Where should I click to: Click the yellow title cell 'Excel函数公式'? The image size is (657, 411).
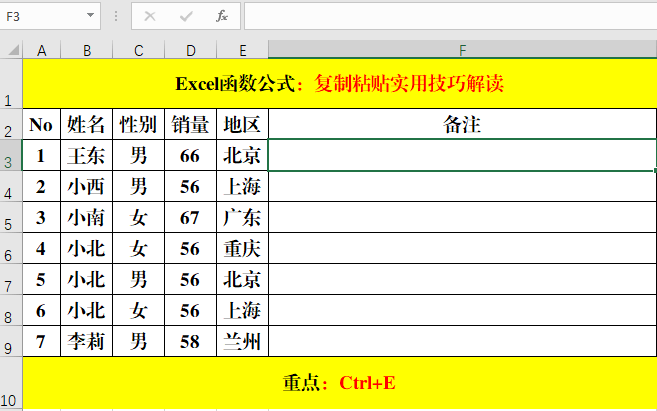click(340, 84)
